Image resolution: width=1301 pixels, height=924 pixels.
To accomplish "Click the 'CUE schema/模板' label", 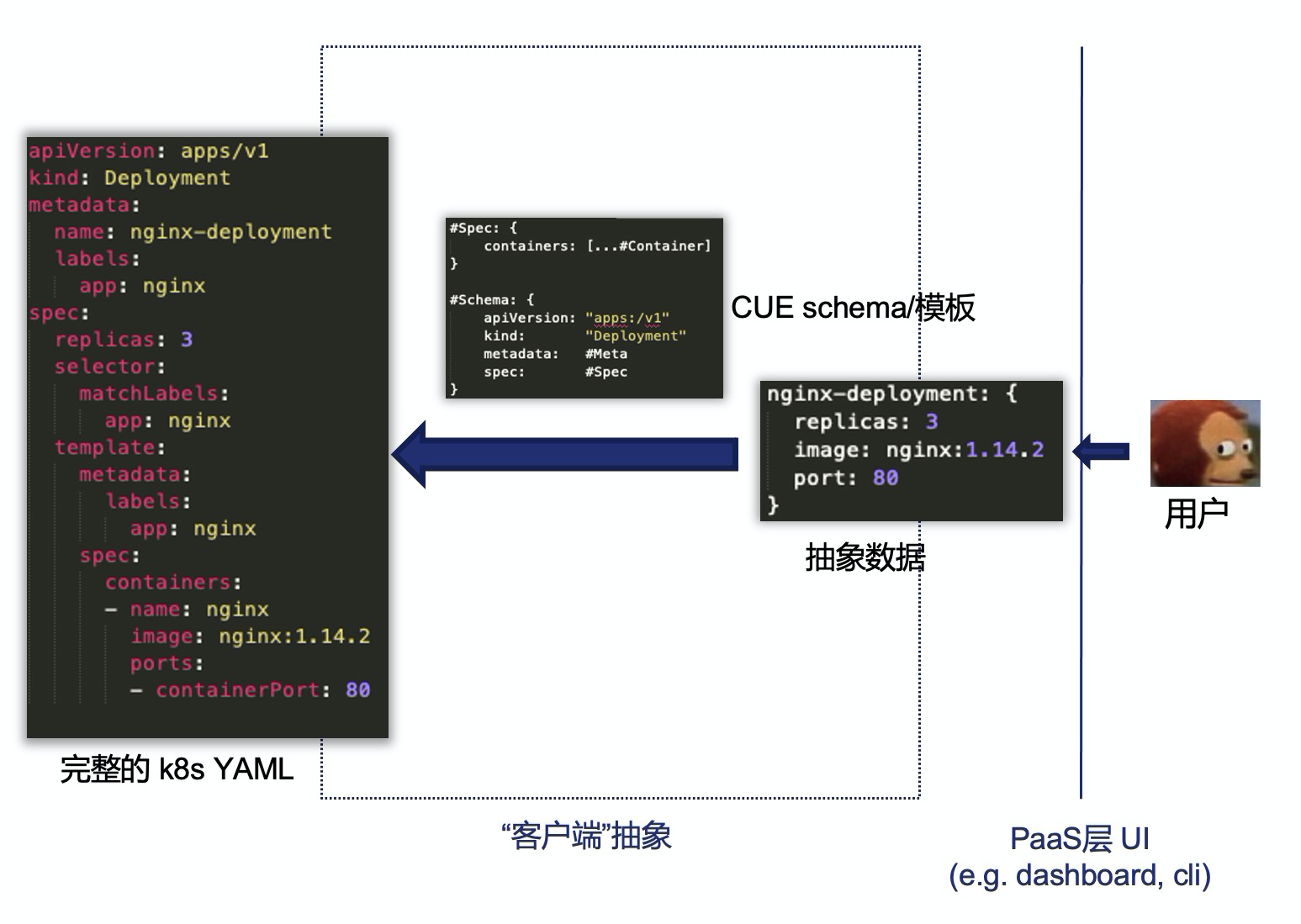I will click(853, 308).
